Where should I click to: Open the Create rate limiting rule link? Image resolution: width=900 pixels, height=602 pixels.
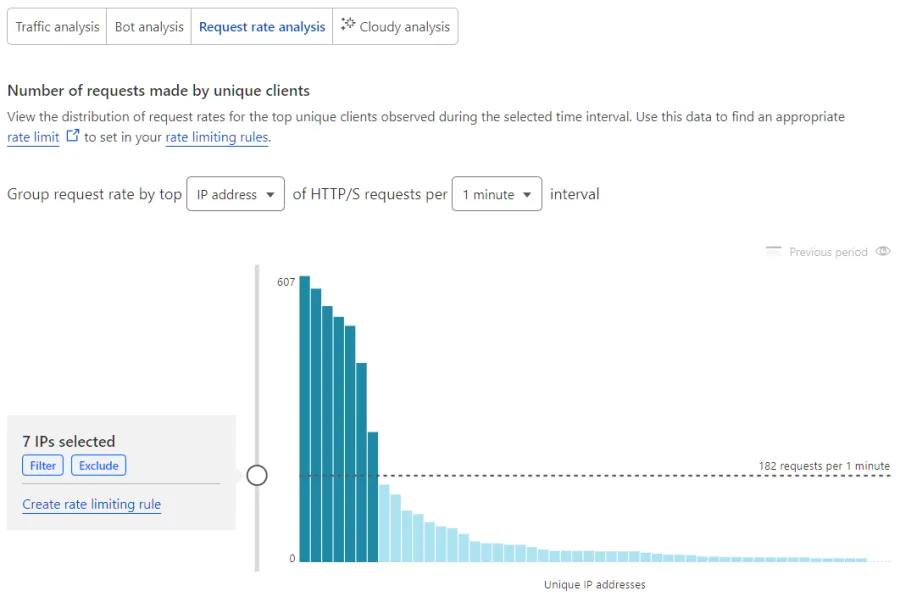click(91, 504)
